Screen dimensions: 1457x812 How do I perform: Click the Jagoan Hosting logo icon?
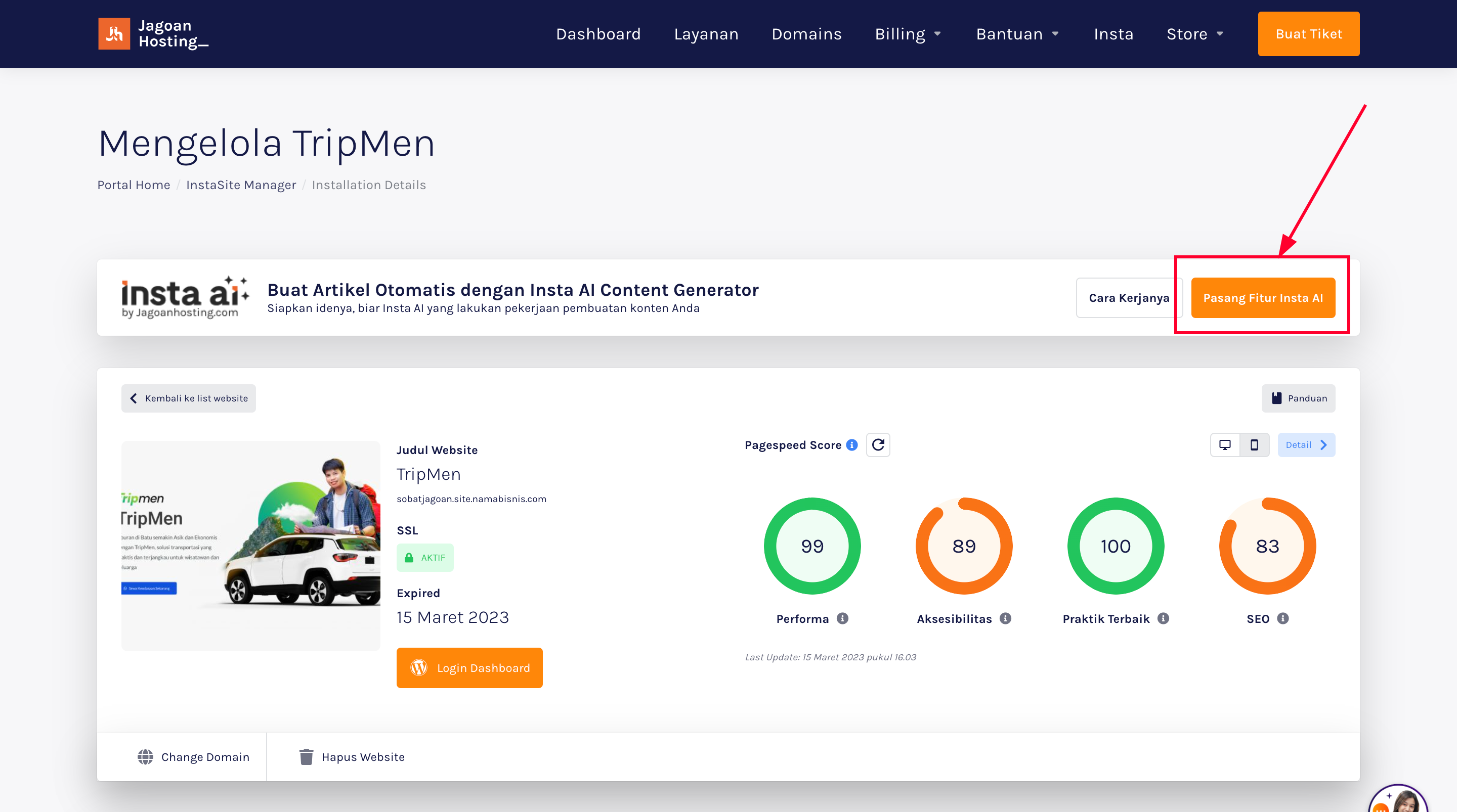pos(114,33)
